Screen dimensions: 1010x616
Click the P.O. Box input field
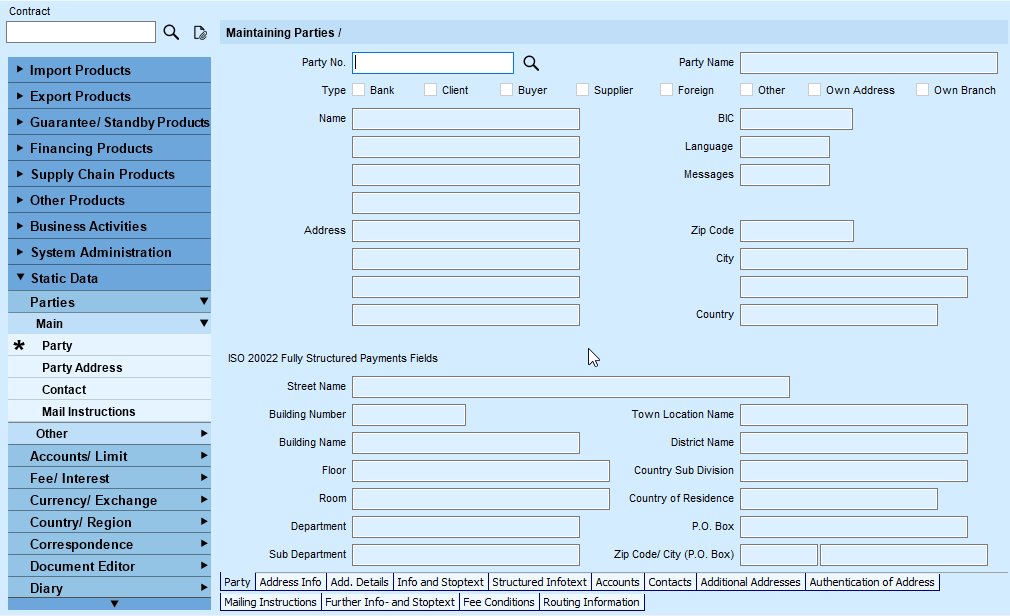[x=853, y=526]
